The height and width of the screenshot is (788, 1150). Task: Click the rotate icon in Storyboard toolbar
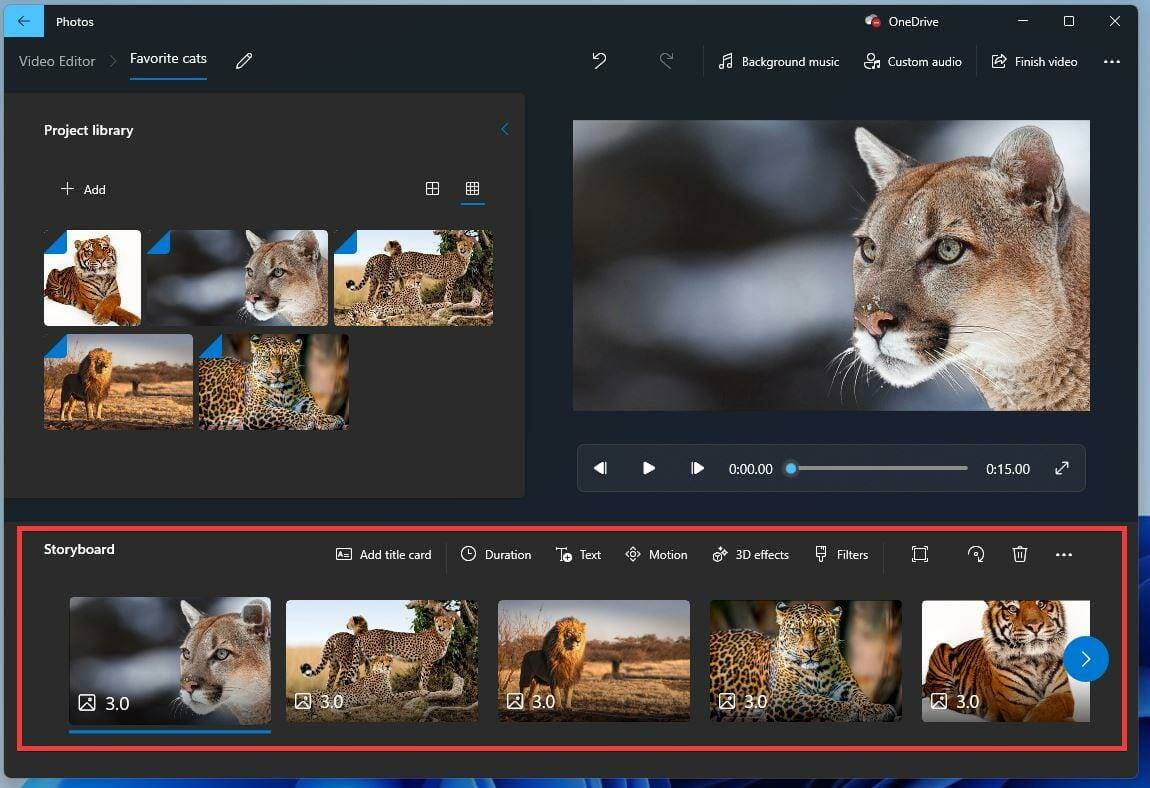(976, 554)
